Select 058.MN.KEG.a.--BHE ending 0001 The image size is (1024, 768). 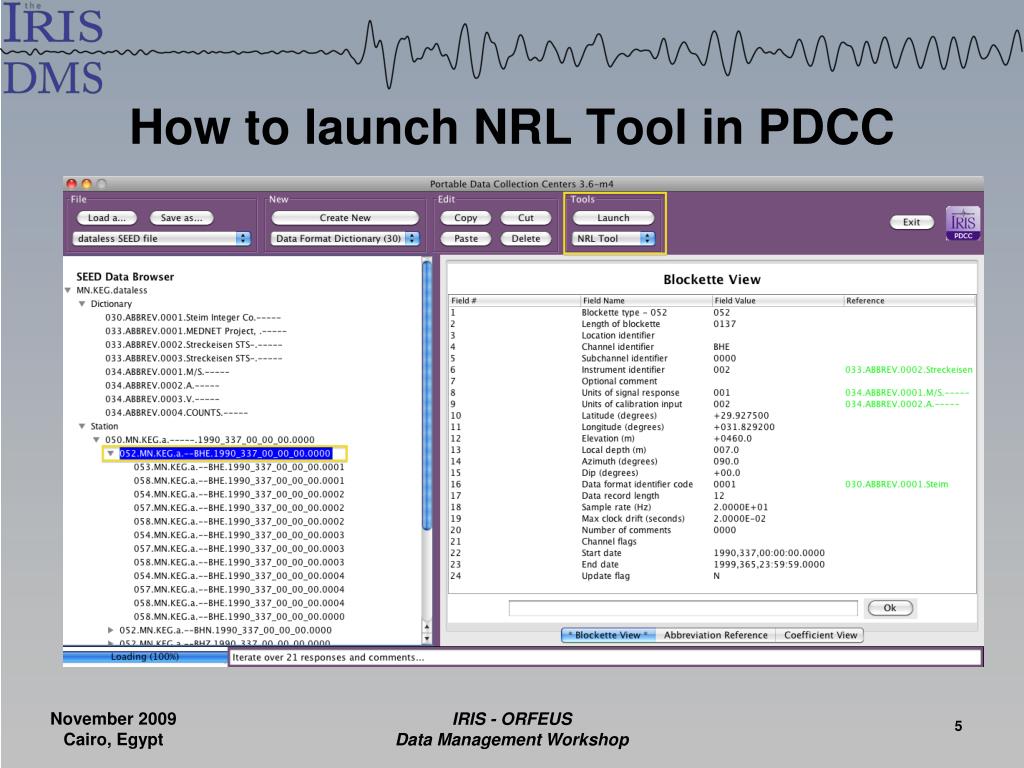[239, 481]
